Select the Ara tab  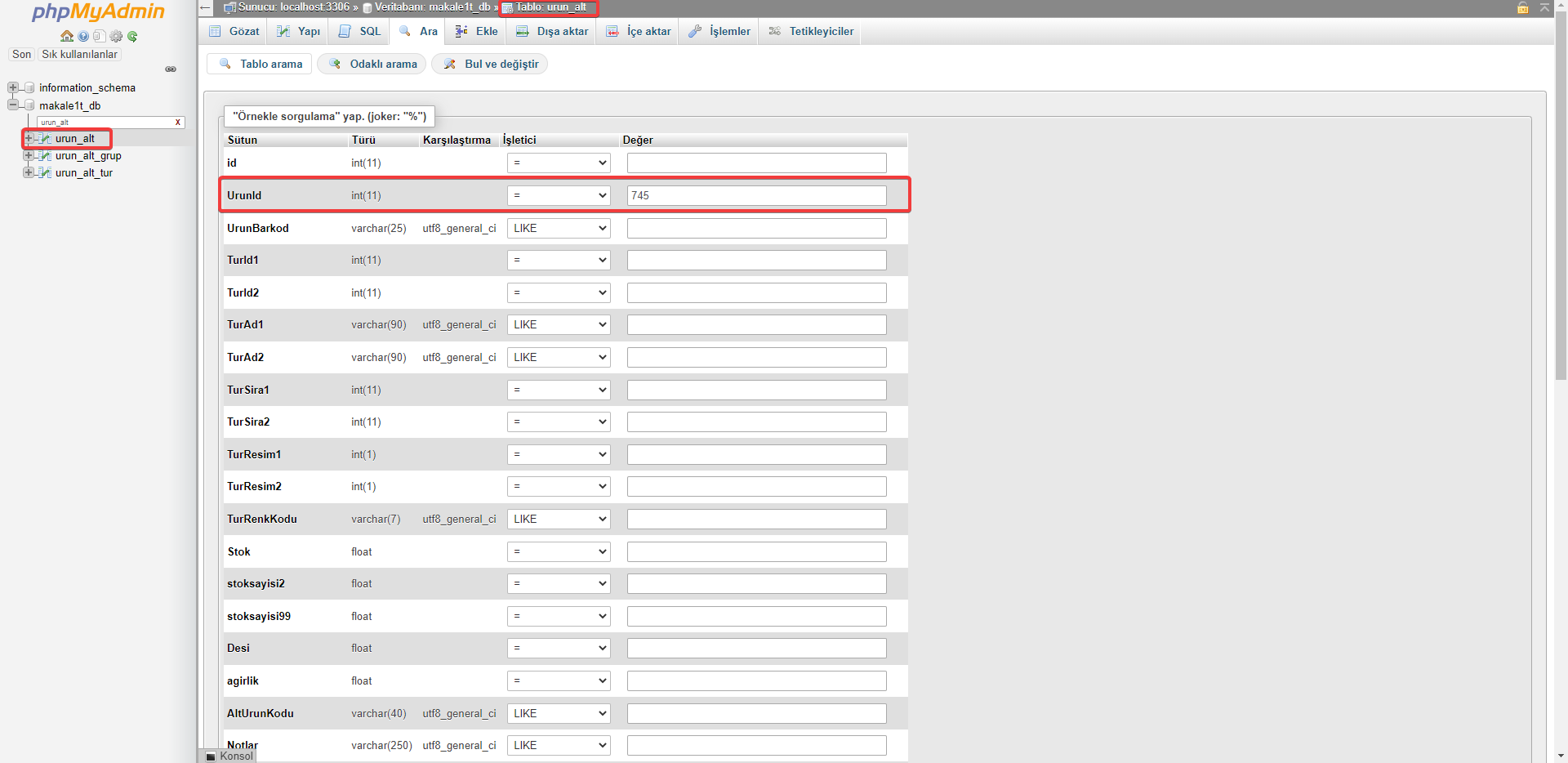click(418, 31)
